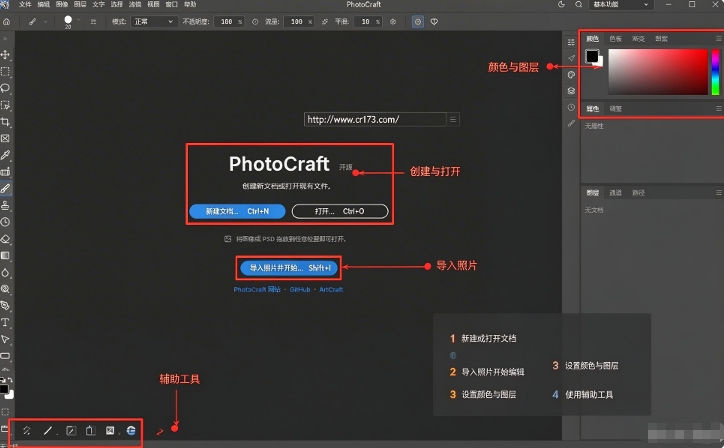Open the 基本功能 workspace dropdown
724x448 pixels.
click(x=621, y=5)
